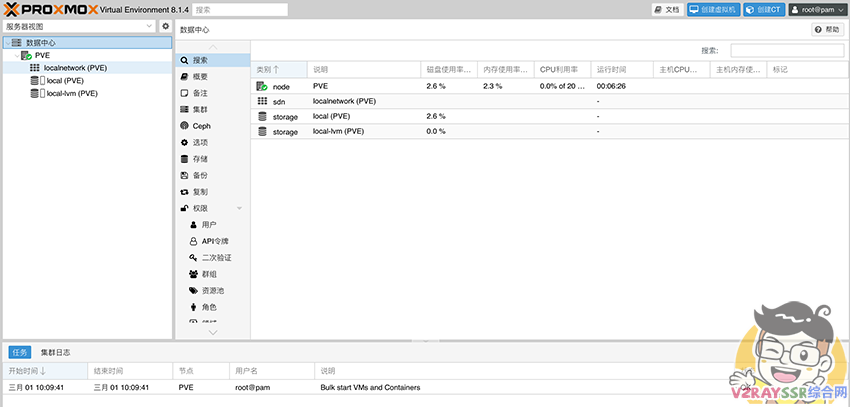This screenshot has width=850, height=407.
Task: Open 集群 (Cluster) settings in sidebar
Action: (200, 109)
